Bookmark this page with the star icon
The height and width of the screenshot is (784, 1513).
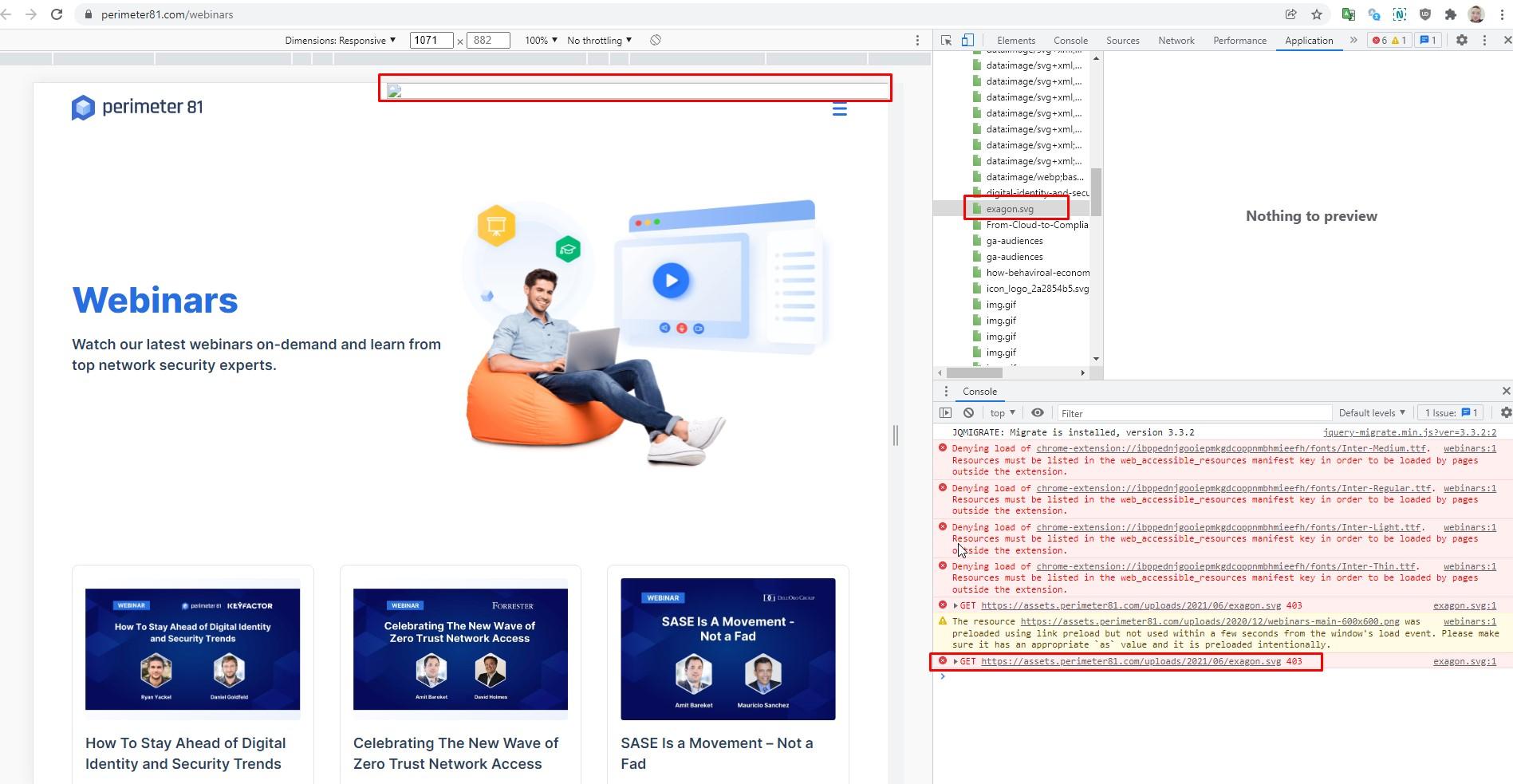tap(1317, 14)
